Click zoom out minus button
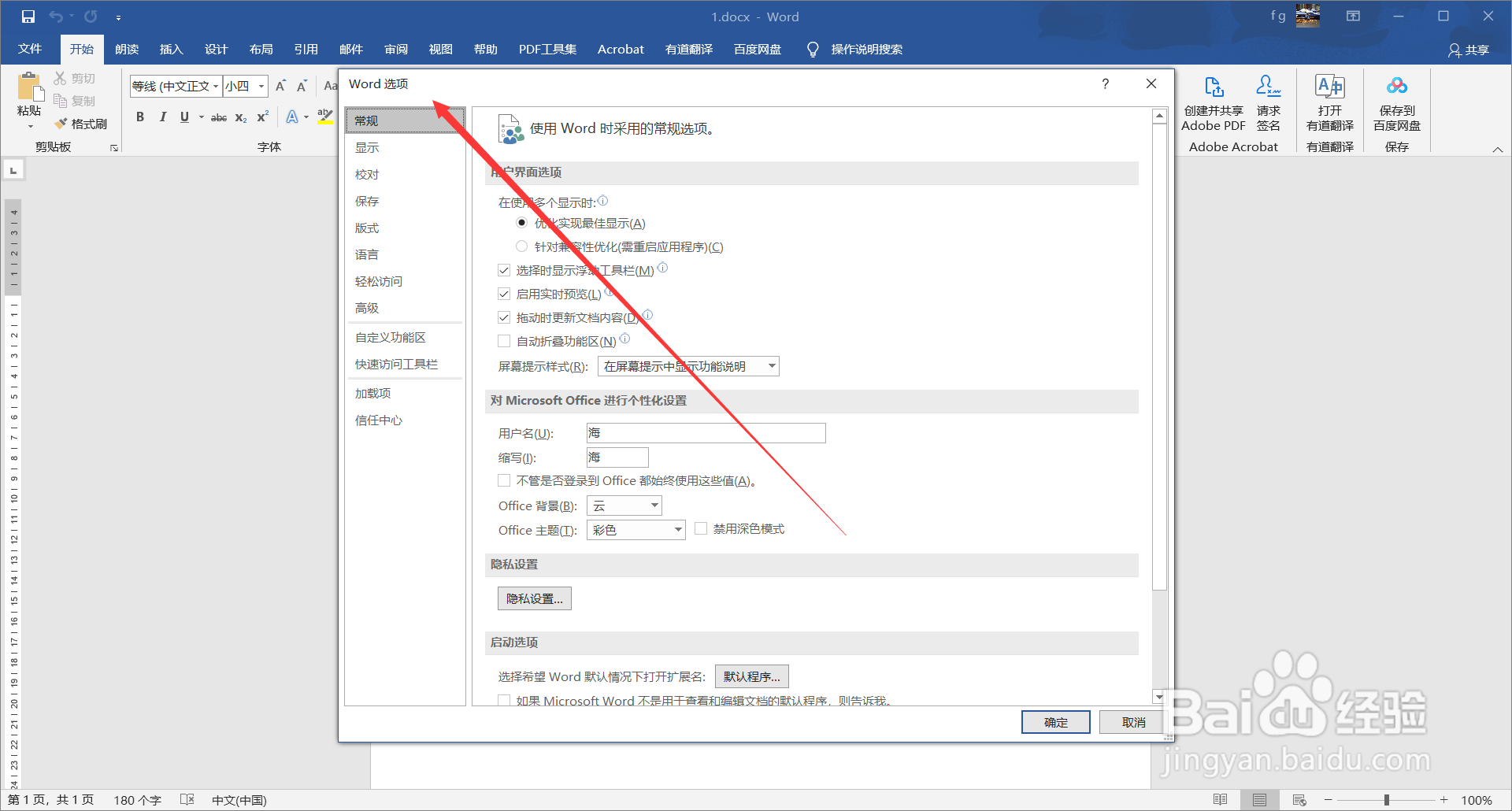 (x=1328, y=800)
